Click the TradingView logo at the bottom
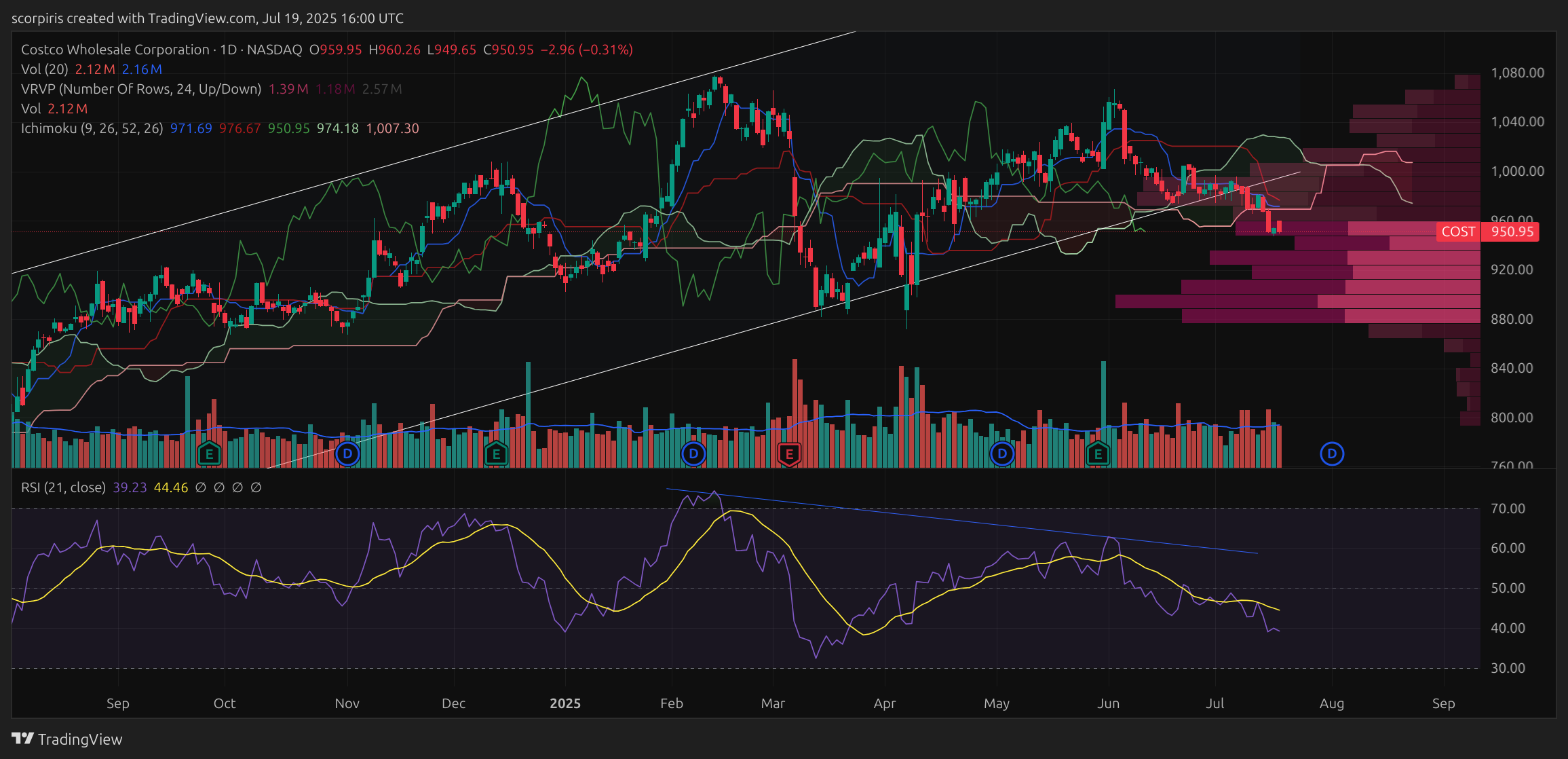The image size is (1568, 759). click(67, 739)
